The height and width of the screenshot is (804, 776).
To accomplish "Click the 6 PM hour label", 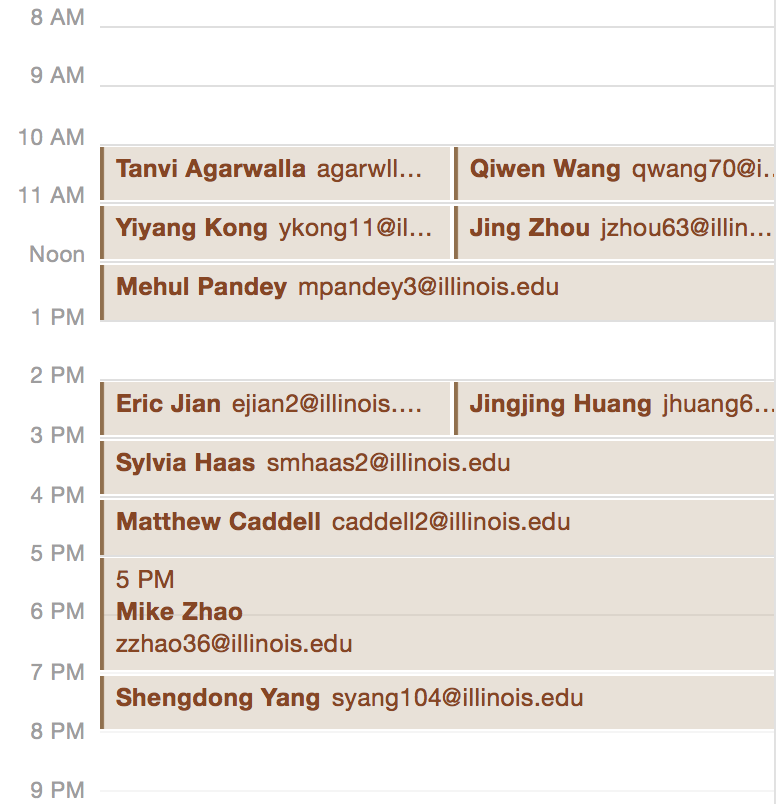I will 57,612.
